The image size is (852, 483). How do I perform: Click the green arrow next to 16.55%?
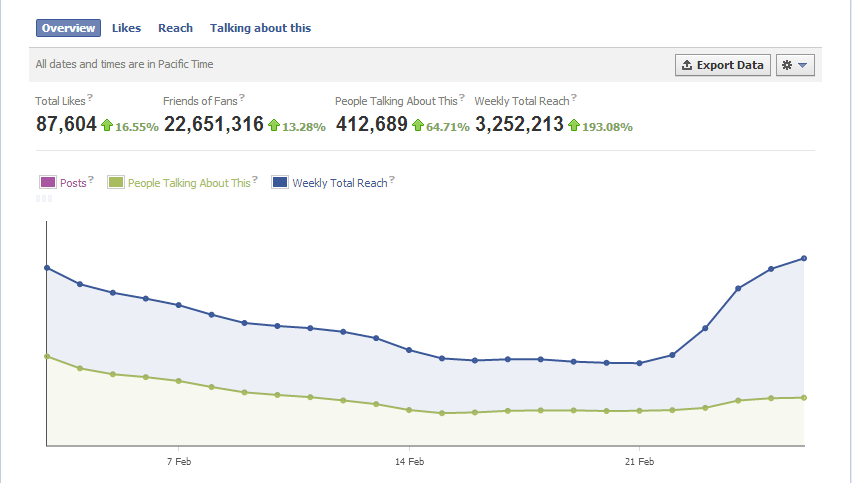(106, 126)
